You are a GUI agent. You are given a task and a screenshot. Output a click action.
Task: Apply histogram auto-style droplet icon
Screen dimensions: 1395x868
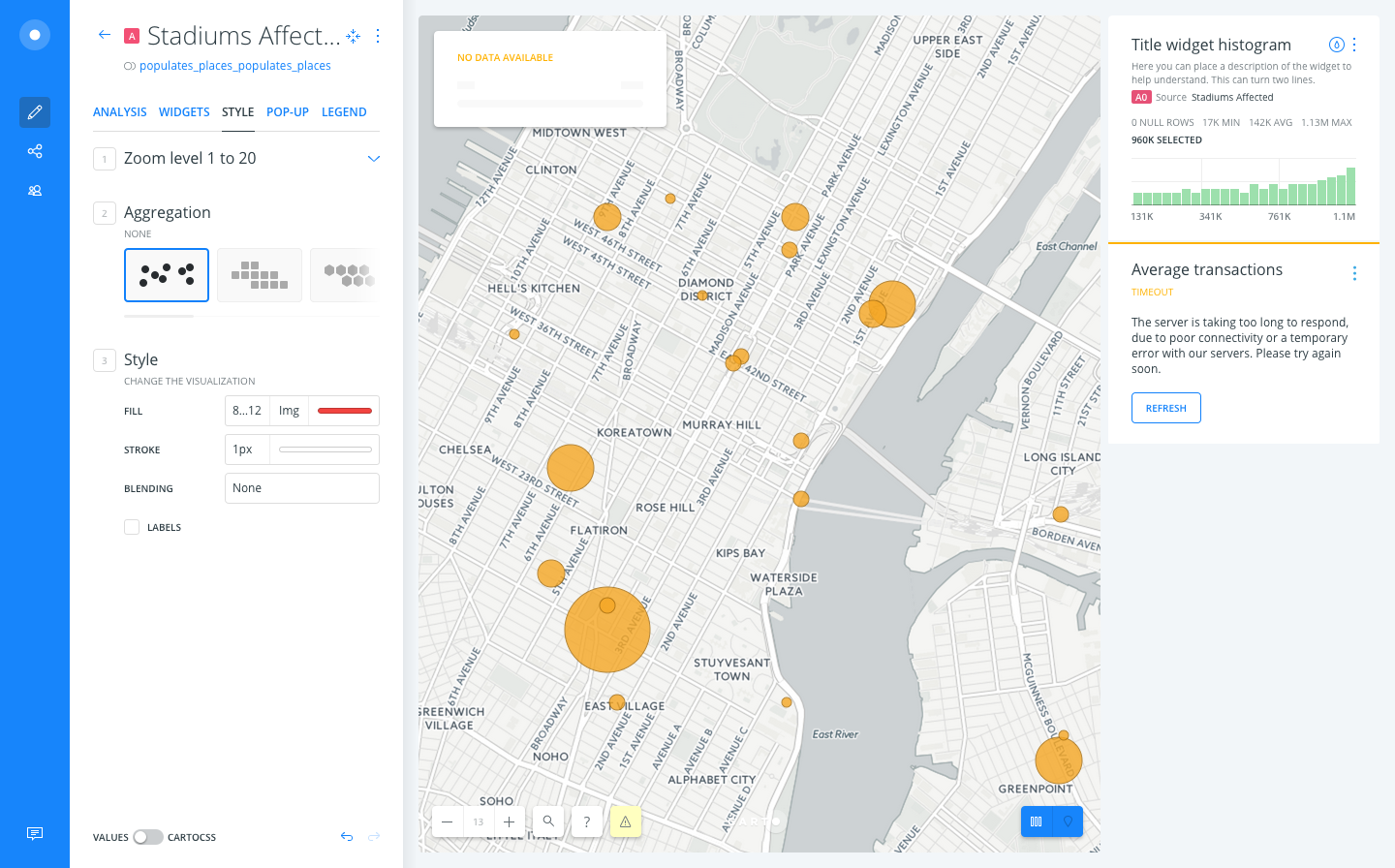pos(1336,45)
